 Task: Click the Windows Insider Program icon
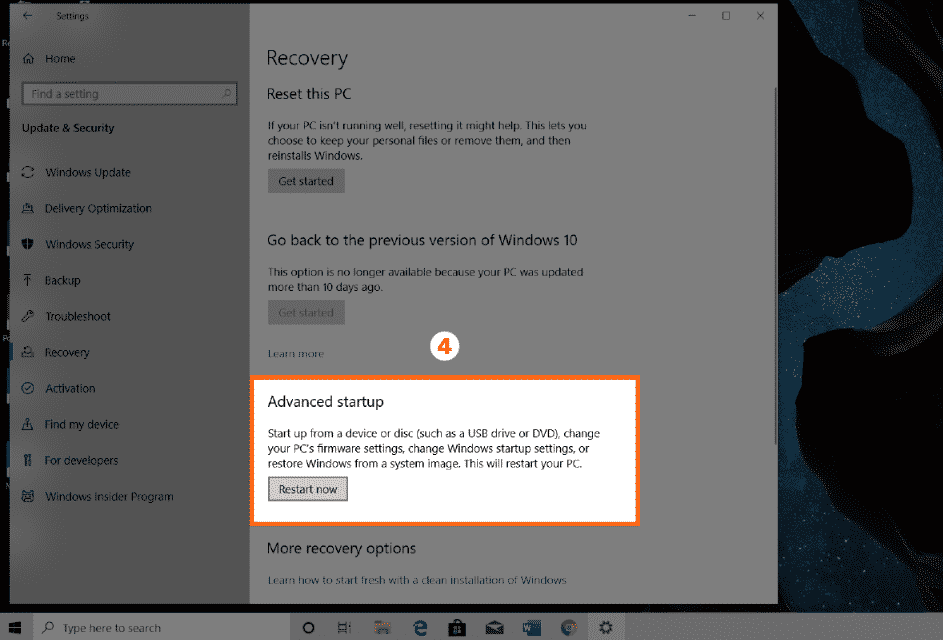coord(28,497)
